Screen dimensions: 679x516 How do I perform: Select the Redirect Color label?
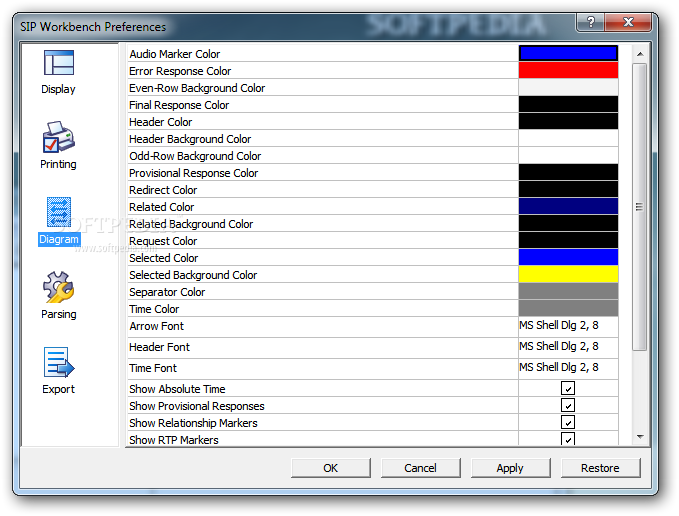tap(163, 190)
